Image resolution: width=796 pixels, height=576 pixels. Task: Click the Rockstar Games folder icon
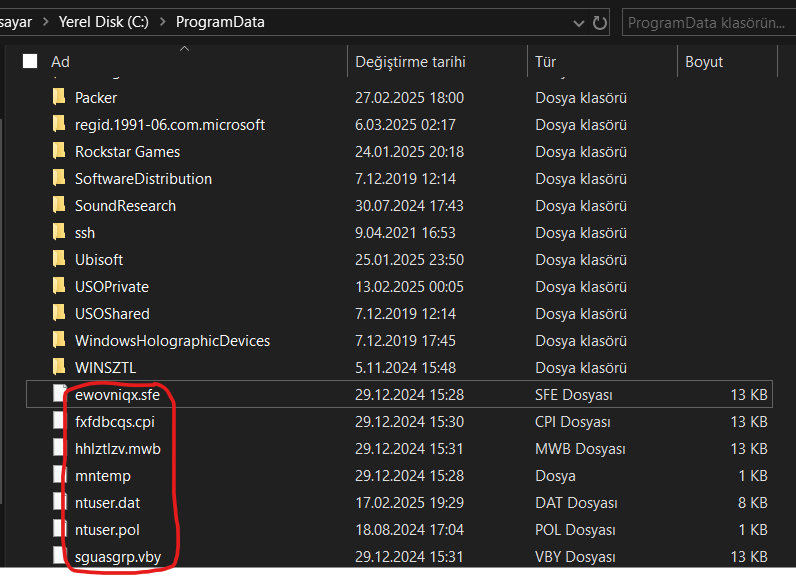59,150
